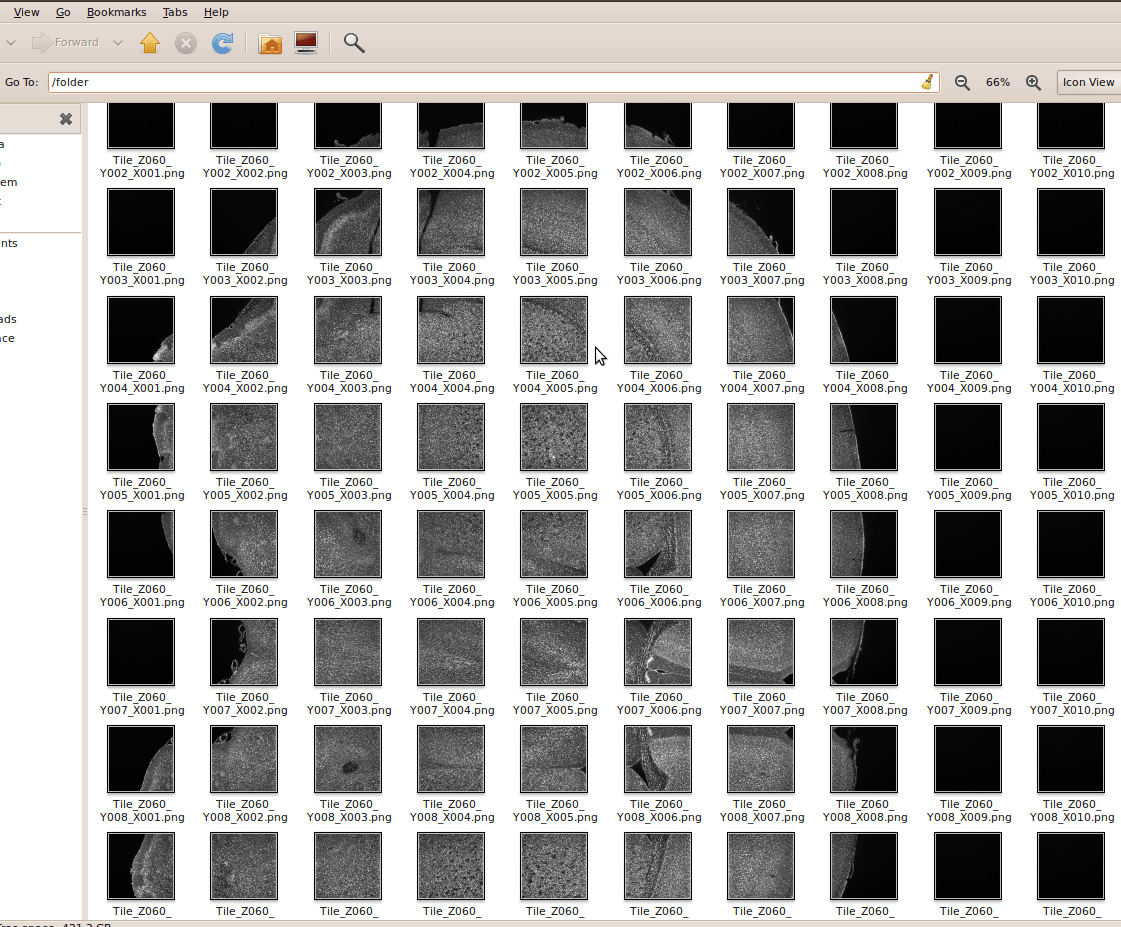Zoom in using the magnifier plus icon
The height and width of the screenshot is (927, 1121).
click(1034, 83)
